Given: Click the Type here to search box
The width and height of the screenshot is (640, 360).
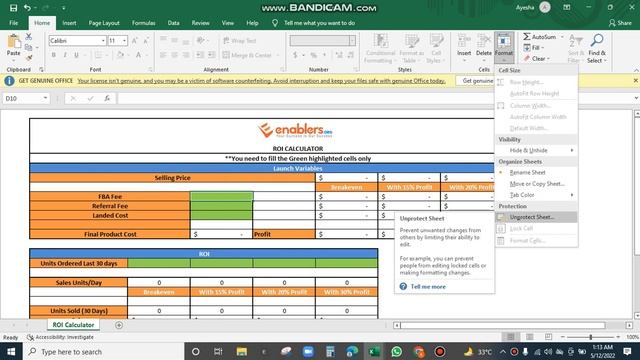Looking at the screenshot, I should tap(104, 351).
